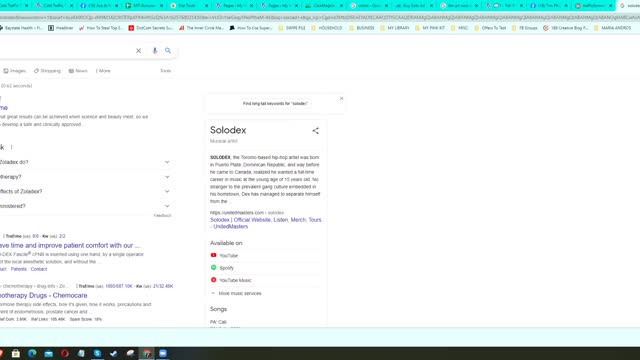The height and width of the screenshot is (360, 640).
Task: Open the More search filters menu
Action: pos(103,71)
